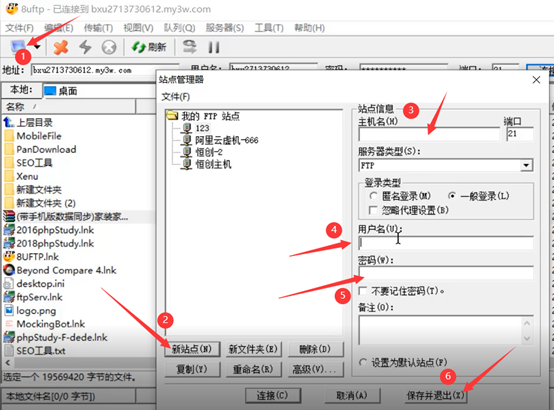Select site 恒创-2
The height and width of the screenshot is (410, 554).
(x=209, y=152)
